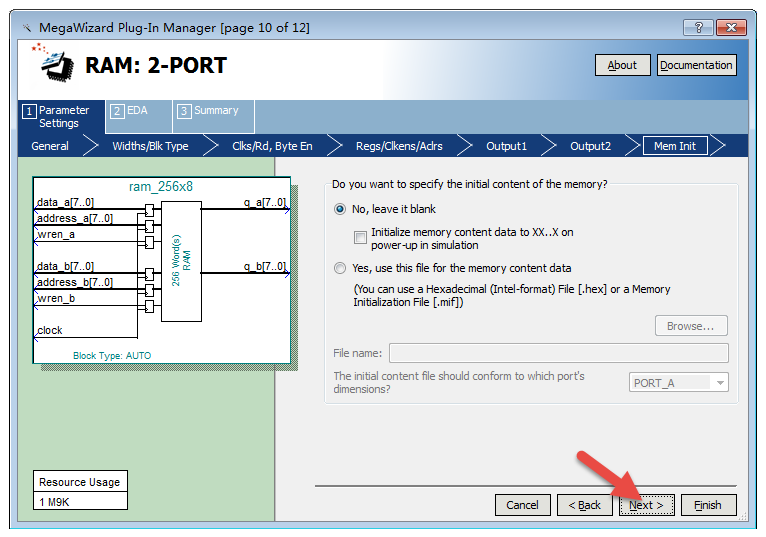Click the clock port label
Screen dimensions: 766x537
pos(49,330)
